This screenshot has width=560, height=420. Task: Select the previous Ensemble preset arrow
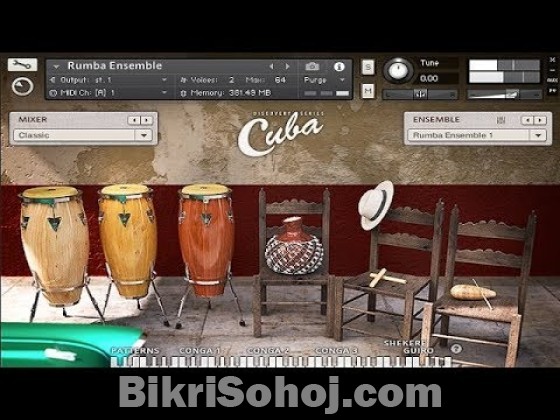528,120
